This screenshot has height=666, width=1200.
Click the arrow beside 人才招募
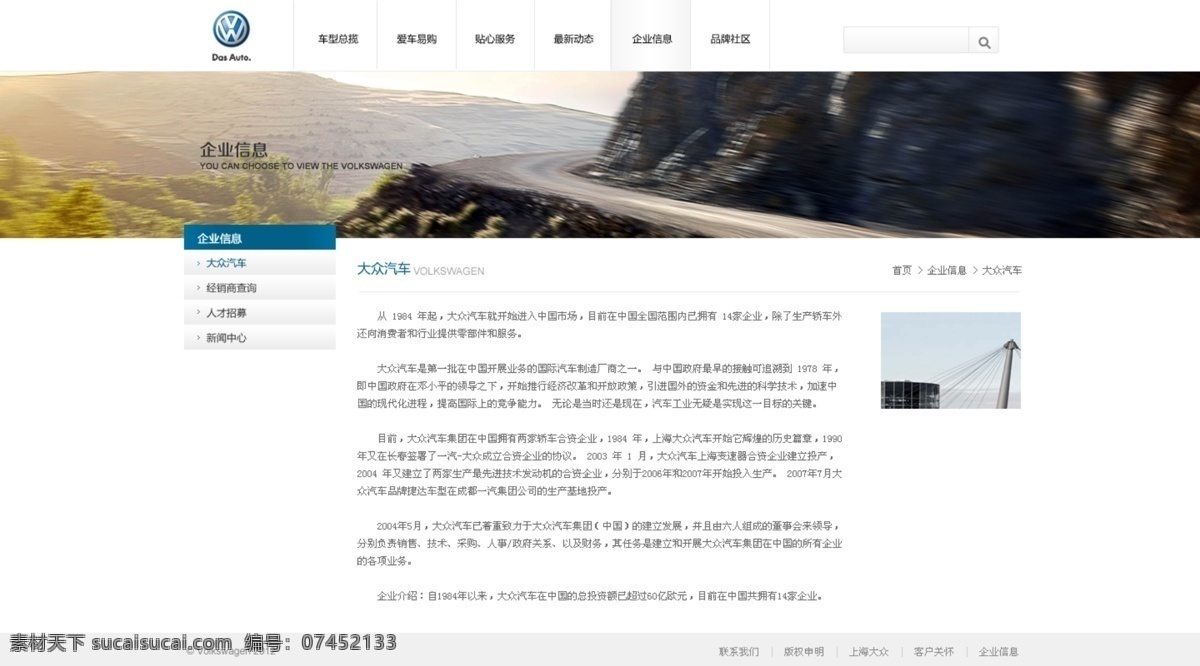pos(197,313)
